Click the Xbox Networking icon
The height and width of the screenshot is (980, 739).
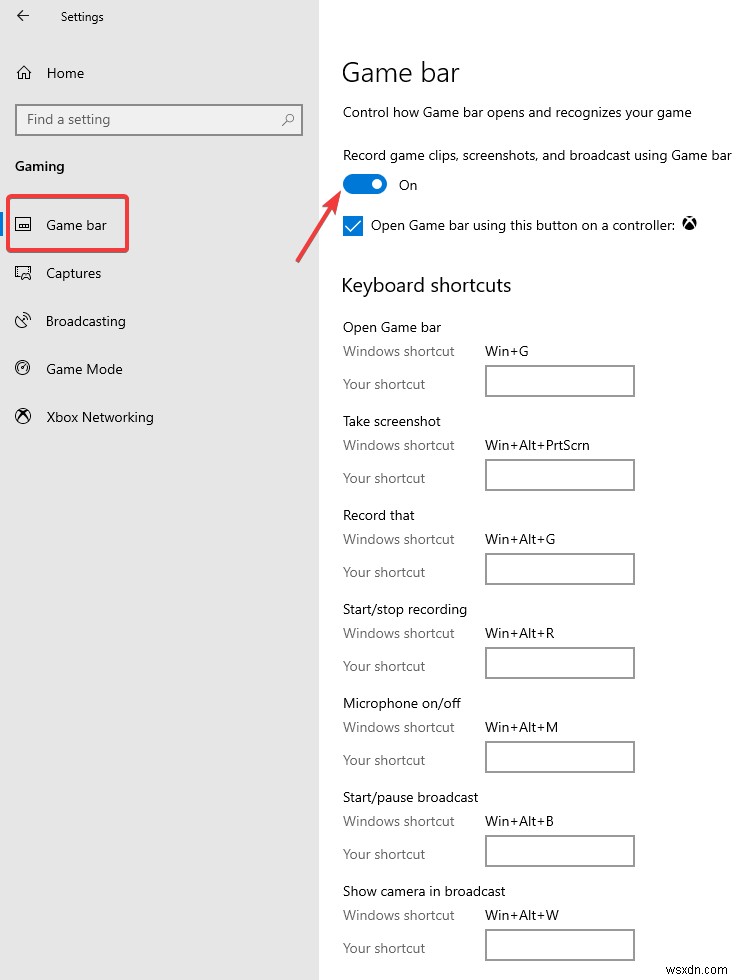coord(23,416)
